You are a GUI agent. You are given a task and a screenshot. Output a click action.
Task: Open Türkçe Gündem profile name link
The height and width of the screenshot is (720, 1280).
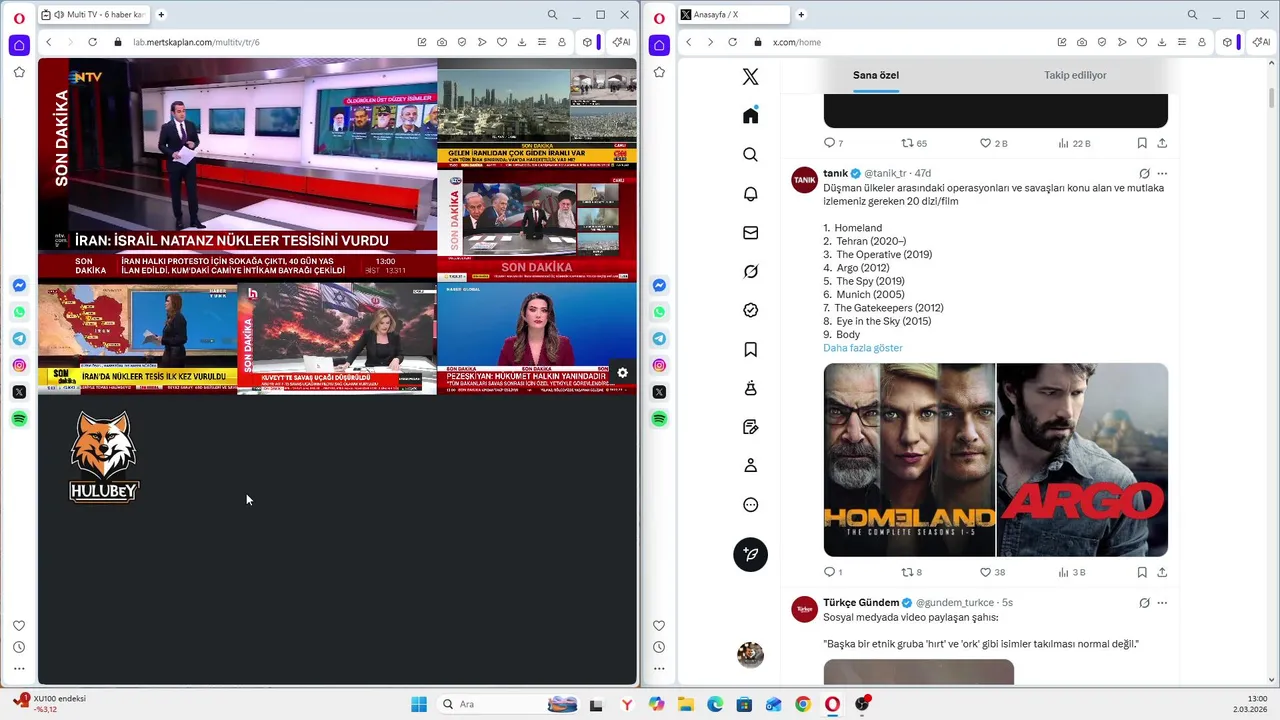pos(861,603)
